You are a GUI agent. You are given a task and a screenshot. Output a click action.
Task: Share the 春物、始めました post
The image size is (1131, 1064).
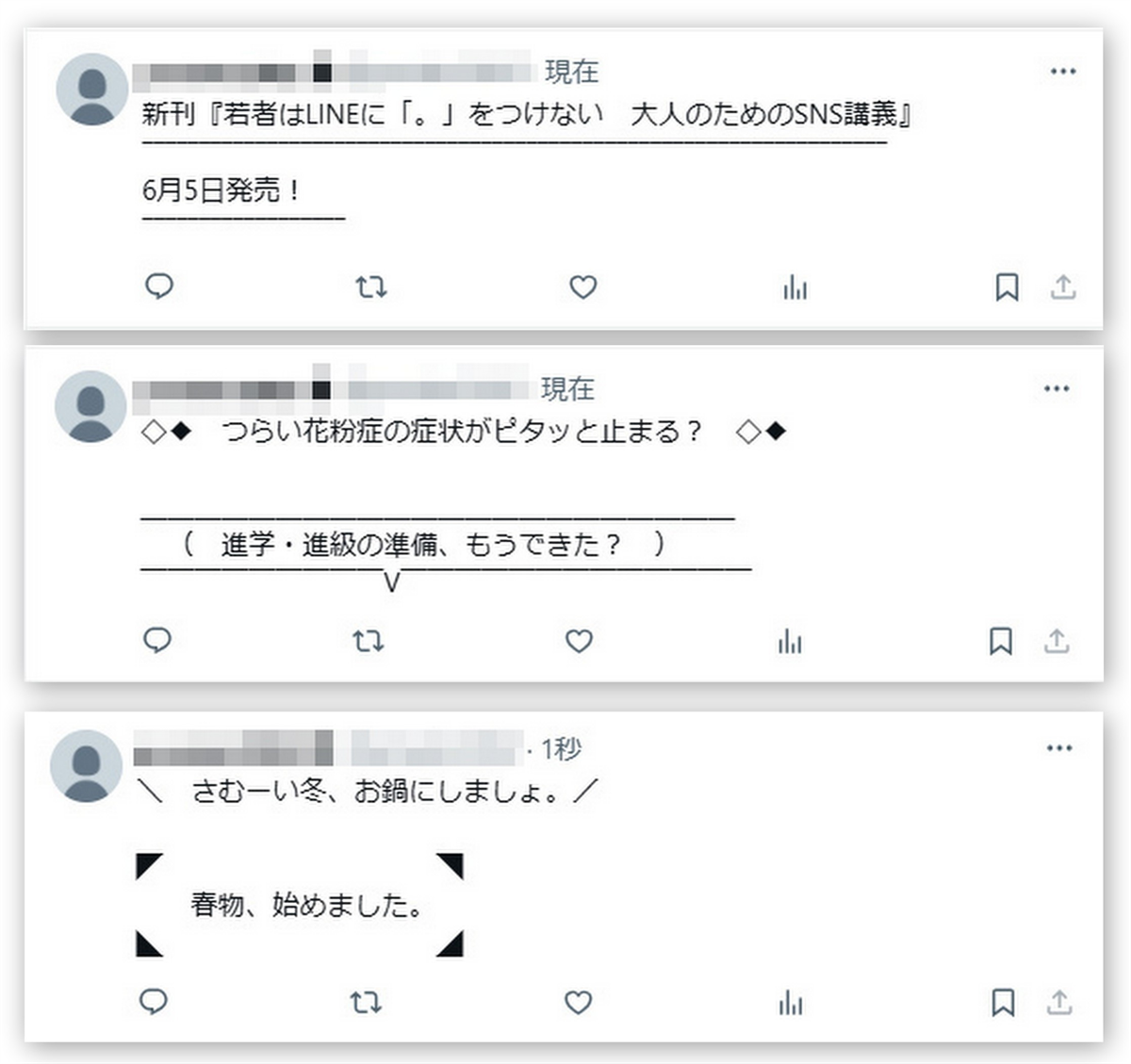pos(1059,1002)
